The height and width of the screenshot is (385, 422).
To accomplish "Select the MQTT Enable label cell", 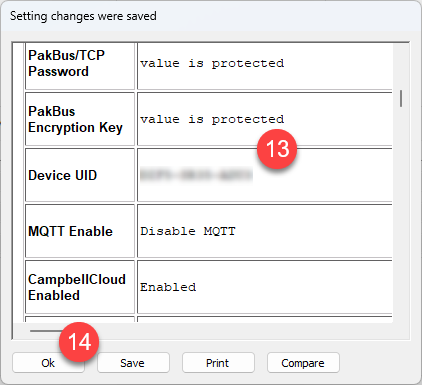I will 80,231.
